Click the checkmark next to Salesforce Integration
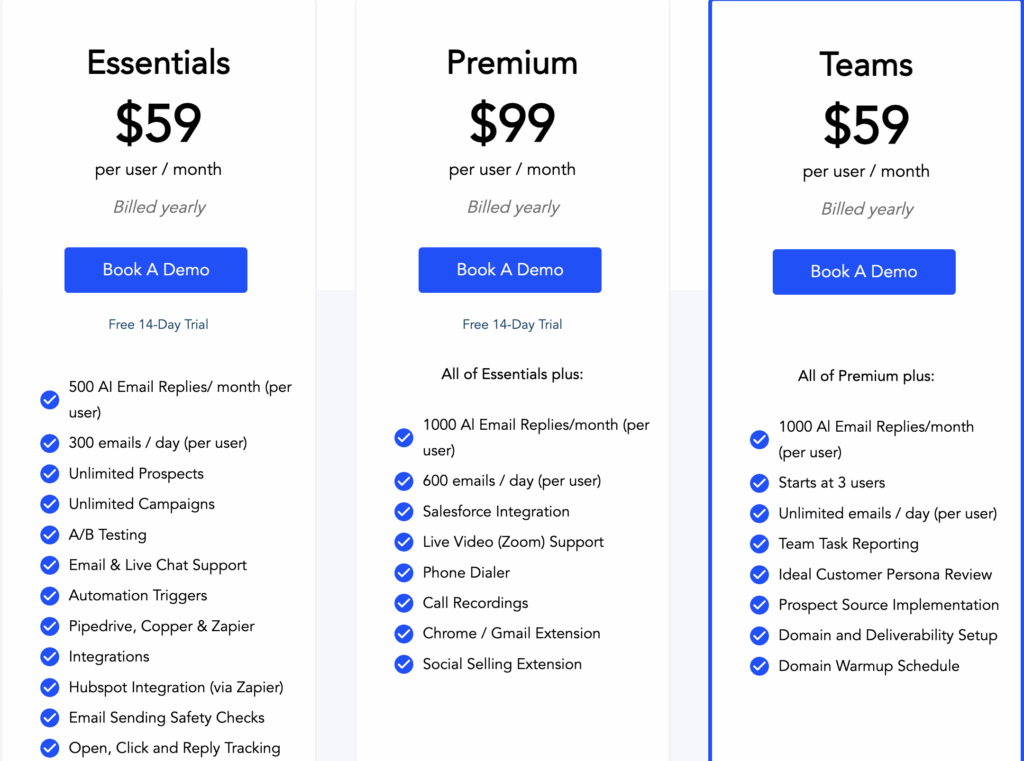 coord(404,511)
